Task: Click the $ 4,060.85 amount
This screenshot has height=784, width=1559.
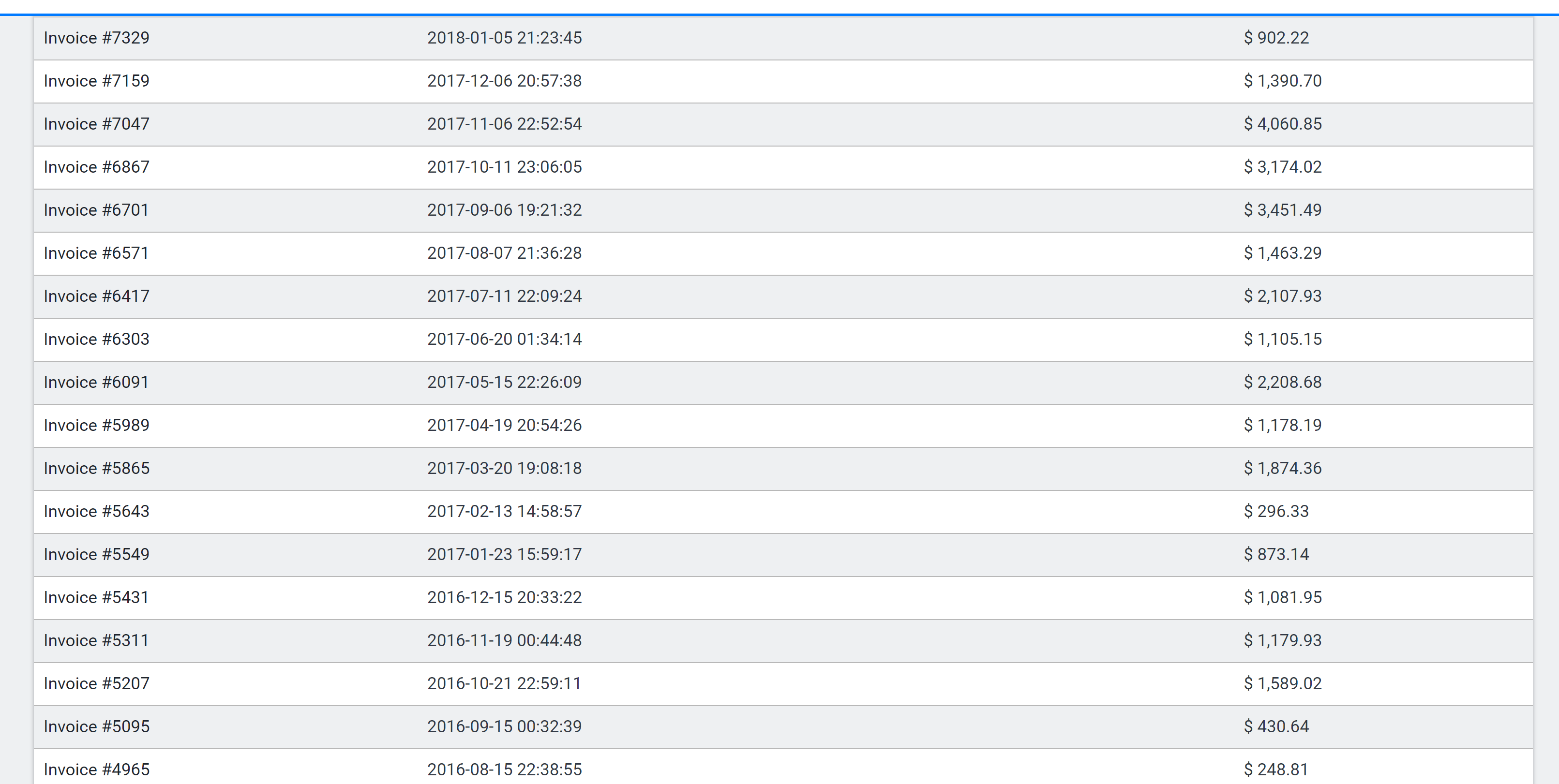Action: pos(1282,124)
